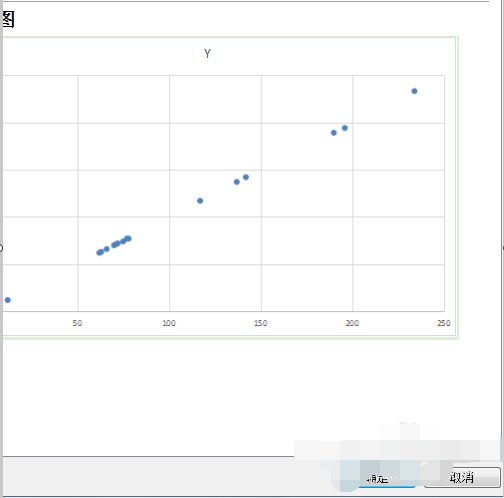Click the 图 heading text above the preview
Image resolution: width=504 pixels, height=498 pixels.
[x=7, y=19]
